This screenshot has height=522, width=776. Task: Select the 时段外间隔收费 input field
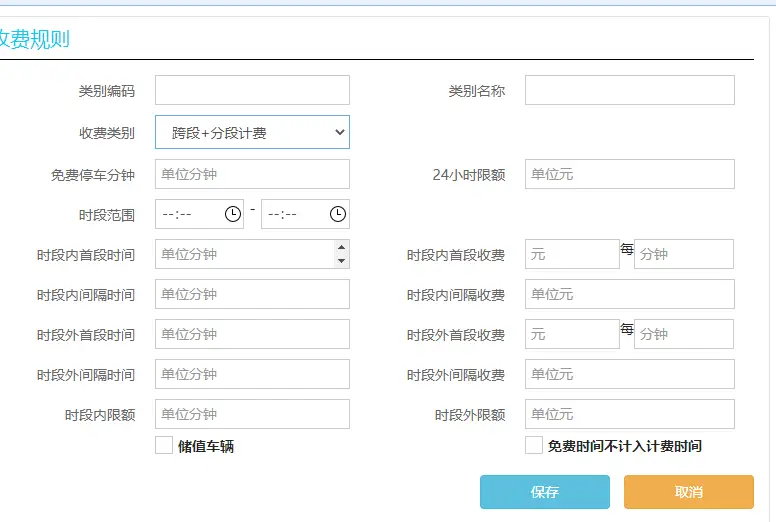click(629, 374)
